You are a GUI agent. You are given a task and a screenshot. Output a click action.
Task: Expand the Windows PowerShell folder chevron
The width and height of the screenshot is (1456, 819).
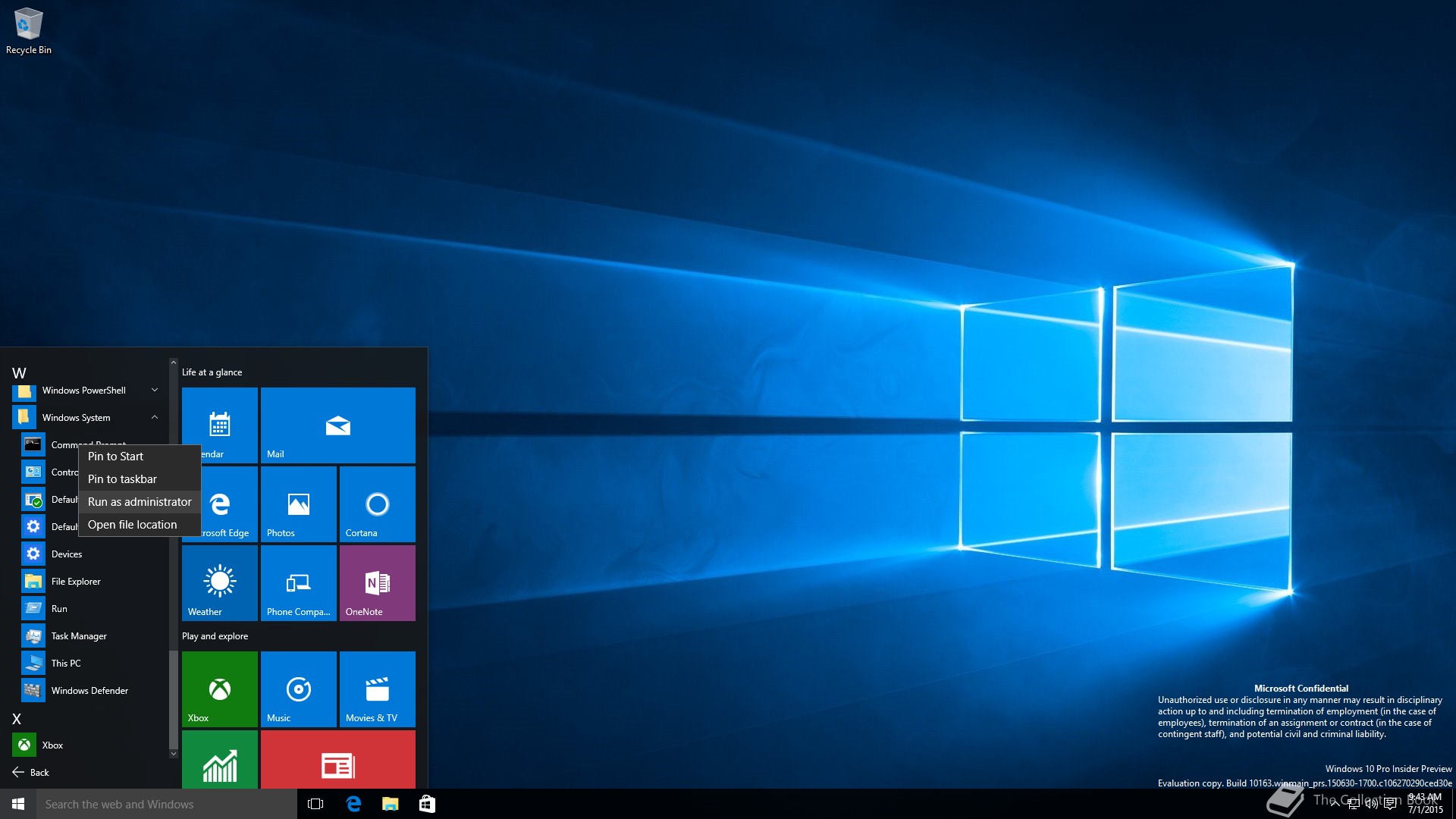point(155,391)
